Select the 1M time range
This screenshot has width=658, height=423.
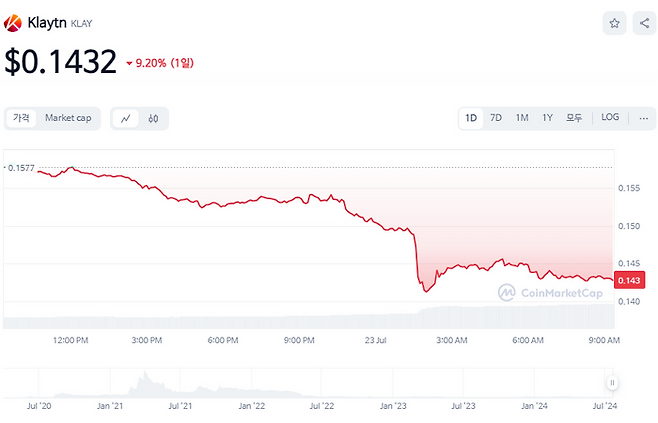coord(522,118)
